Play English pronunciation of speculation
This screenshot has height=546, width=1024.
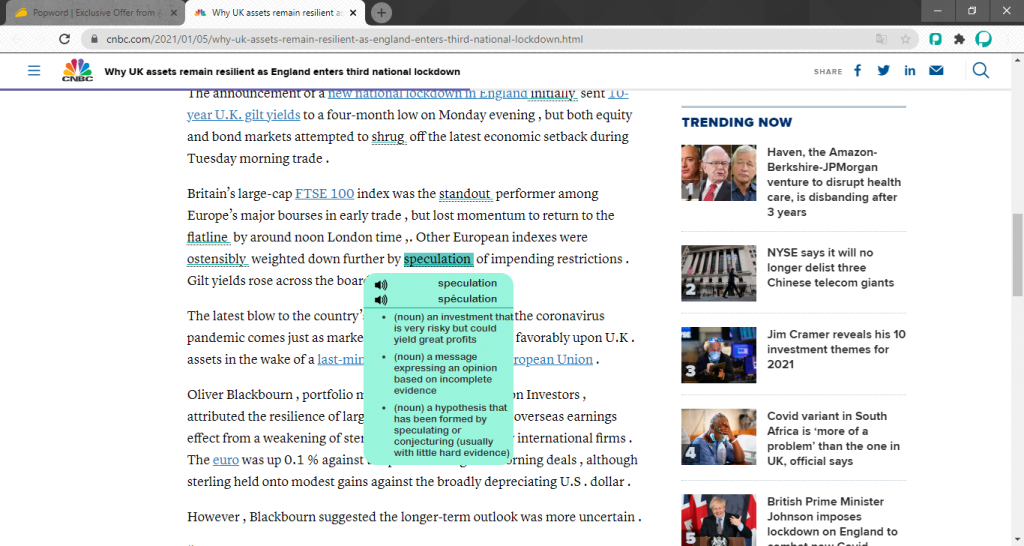[381, 284]
